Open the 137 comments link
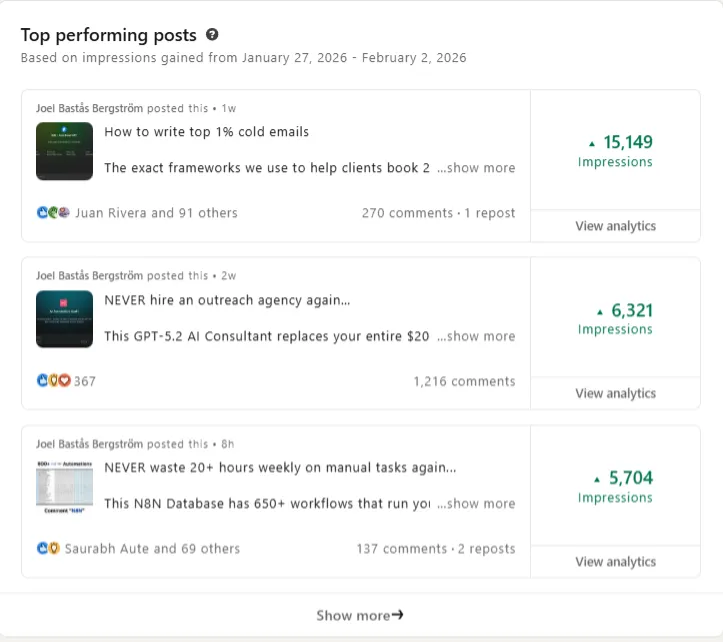This screenshot has width=723, height=642. click(x=401, y=549)
